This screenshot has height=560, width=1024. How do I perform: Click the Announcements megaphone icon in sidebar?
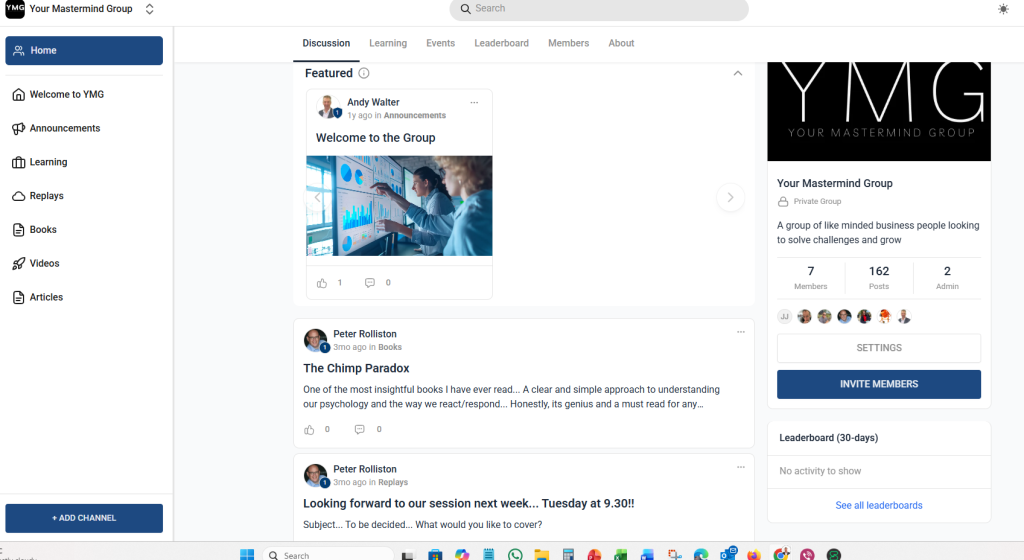click(x=19, y=128)
